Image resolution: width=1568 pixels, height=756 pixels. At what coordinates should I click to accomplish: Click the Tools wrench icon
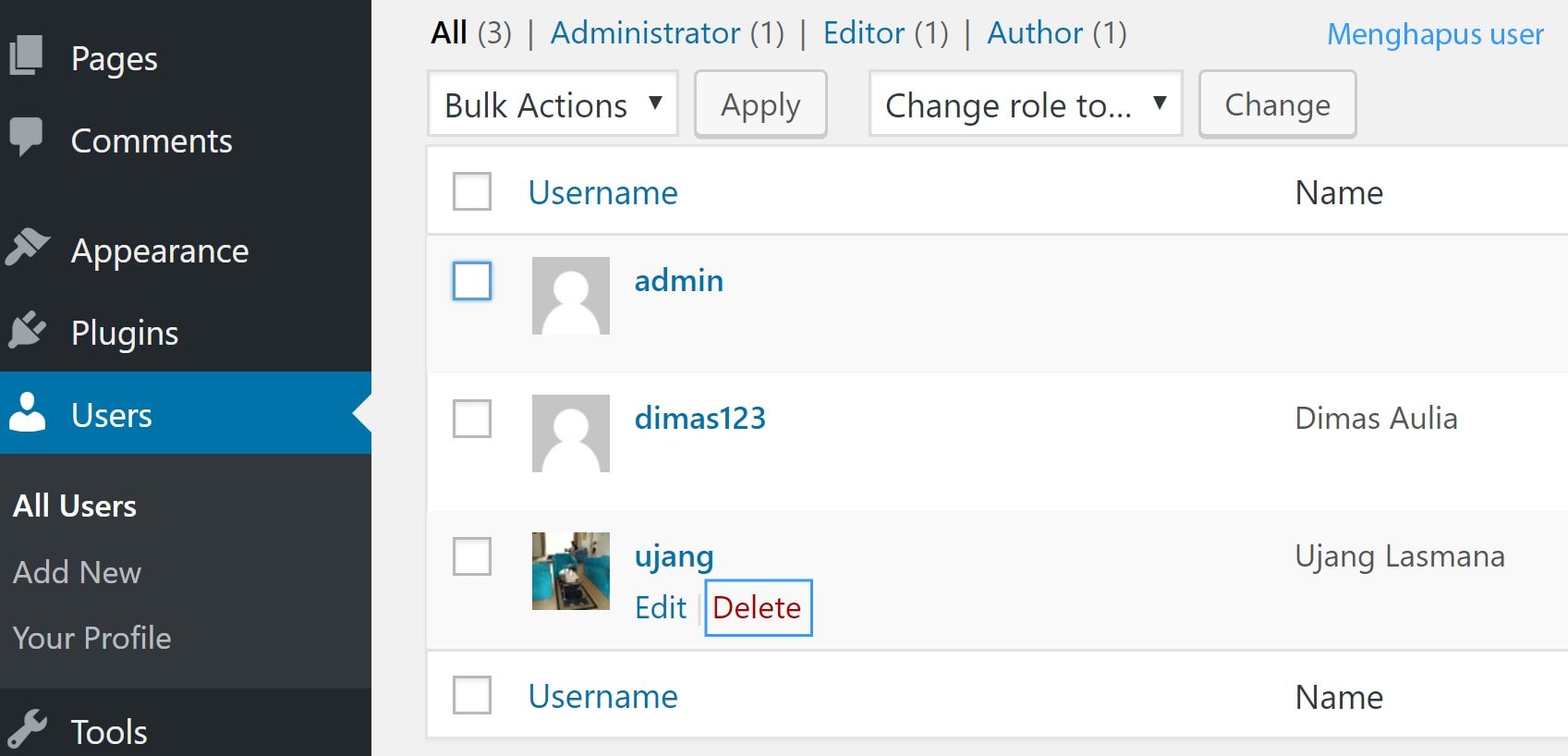point(27,729)
